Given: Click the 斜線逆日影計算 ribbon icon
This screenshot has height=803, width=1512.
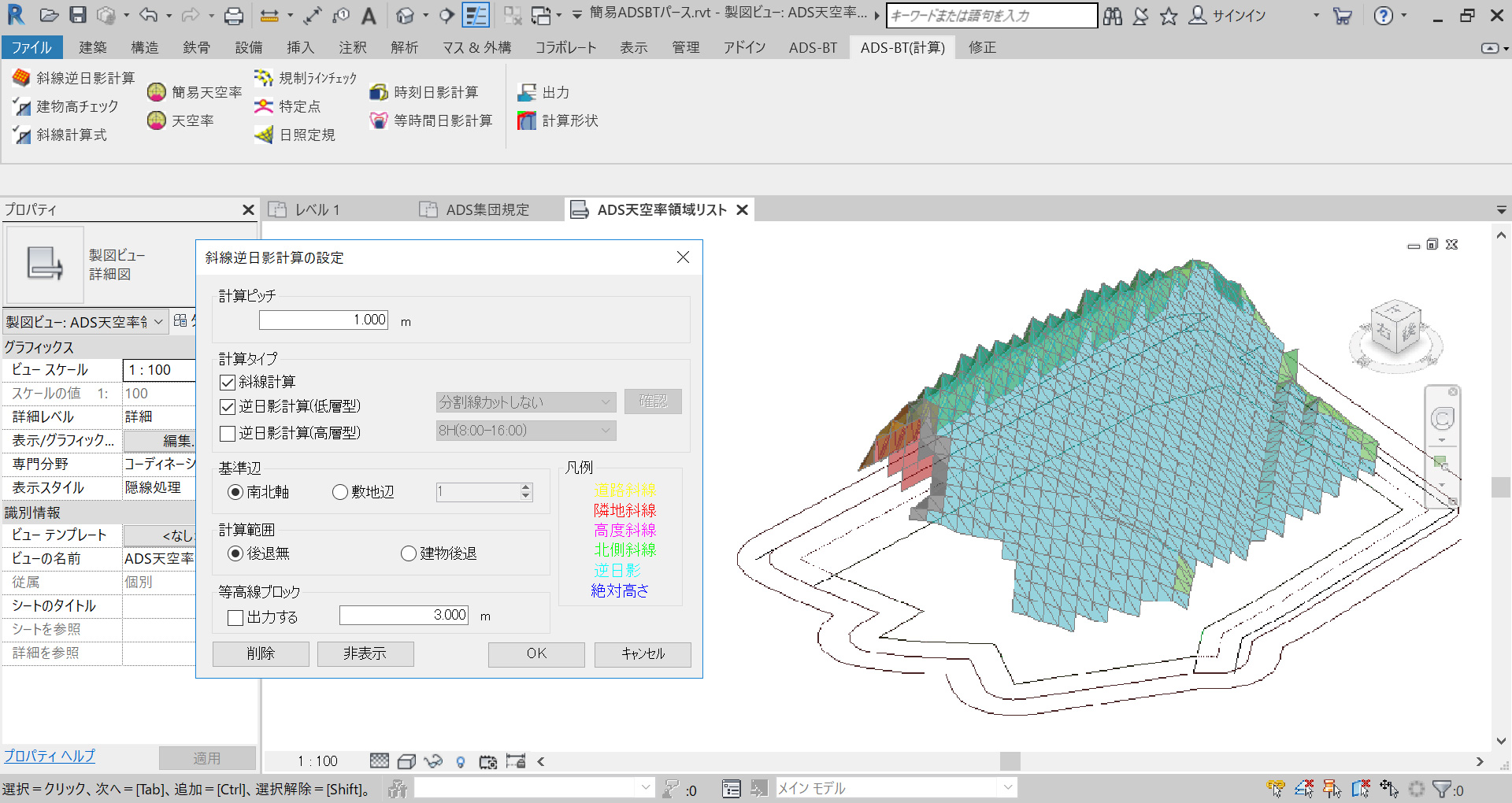Looking at the screenshot, I should (21, 78).
